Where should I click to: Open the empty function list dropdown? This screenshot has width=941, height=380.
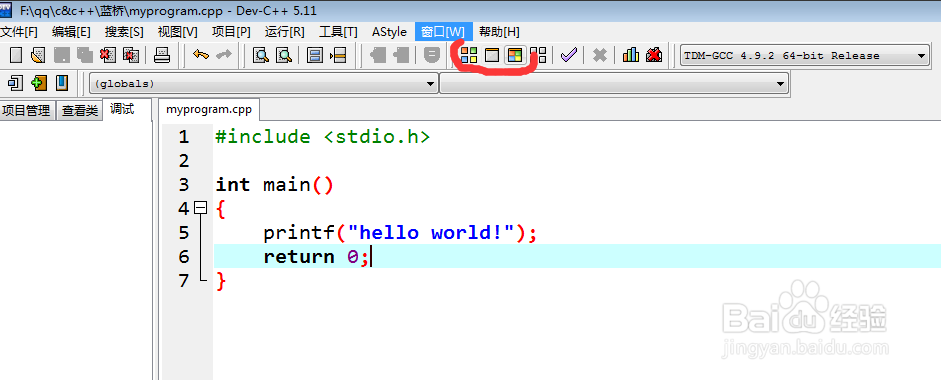click(x=614, y=84)
